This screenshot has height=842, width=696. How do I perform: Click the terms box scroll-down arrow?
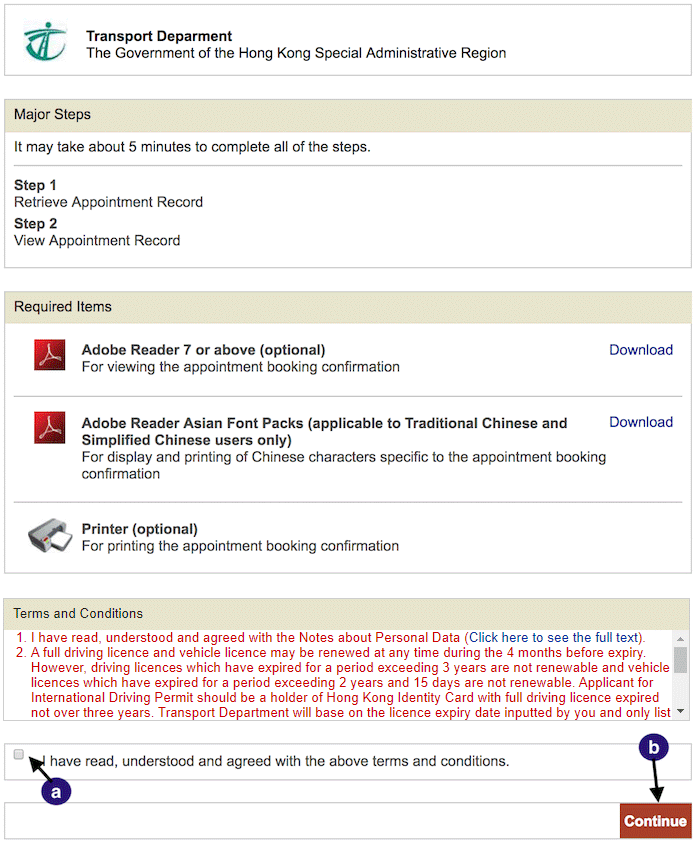click(x=681, y=712)
